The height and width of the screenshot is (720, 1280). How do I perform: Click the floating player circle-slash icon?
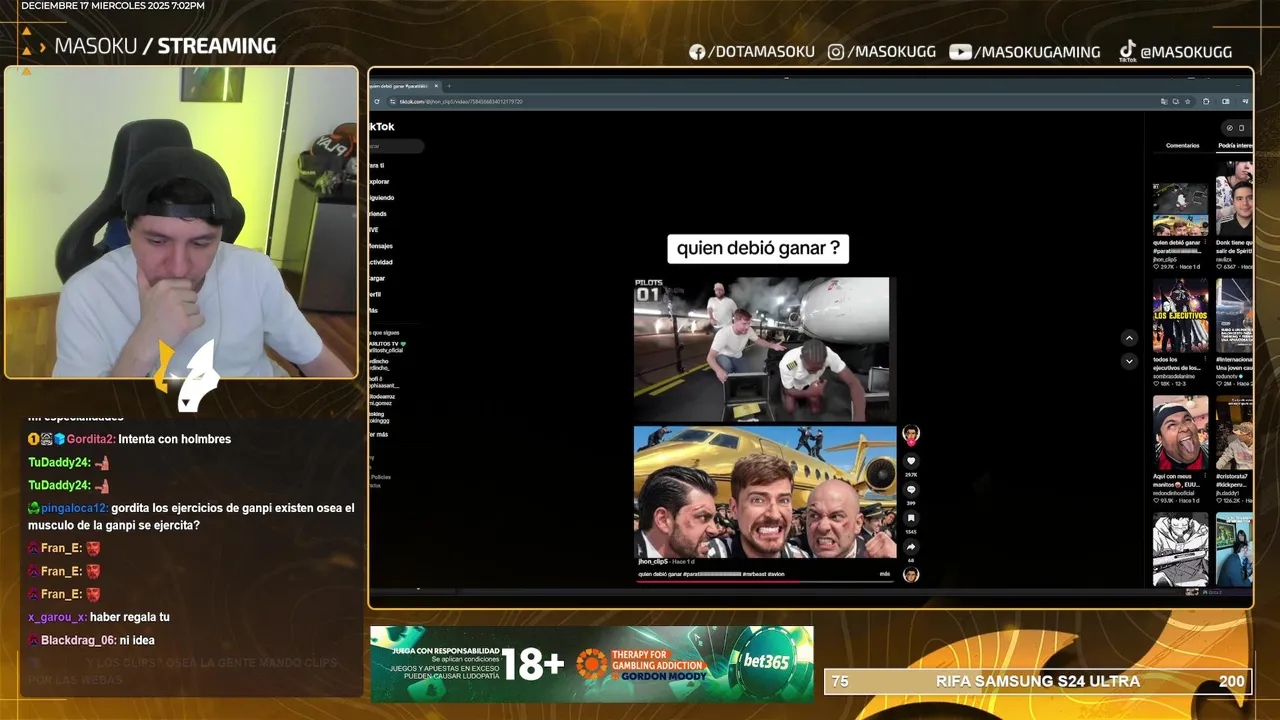[x=1230, y=128]
